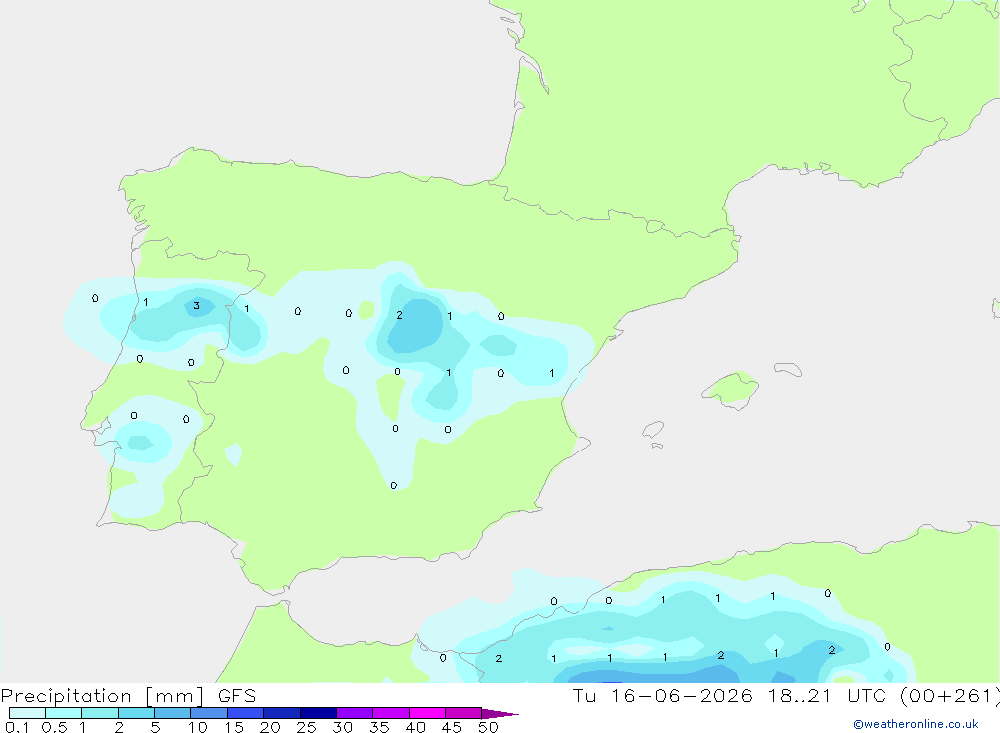Click the 0.1–0.5 mm legend color swatch
This screenshot has height=733, width=1000.
point(27,713)
